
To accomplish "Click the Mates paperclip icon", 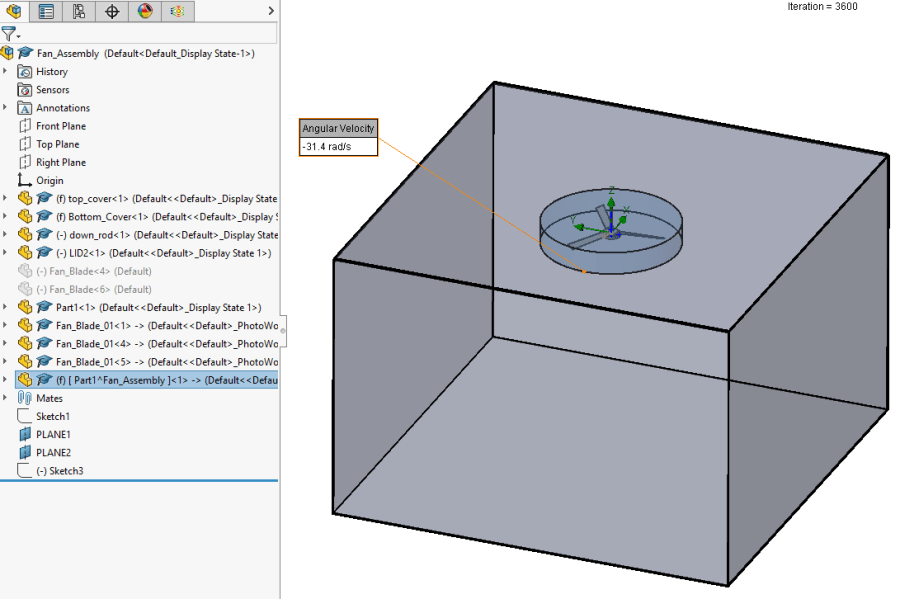I will (x=25, y=398).
